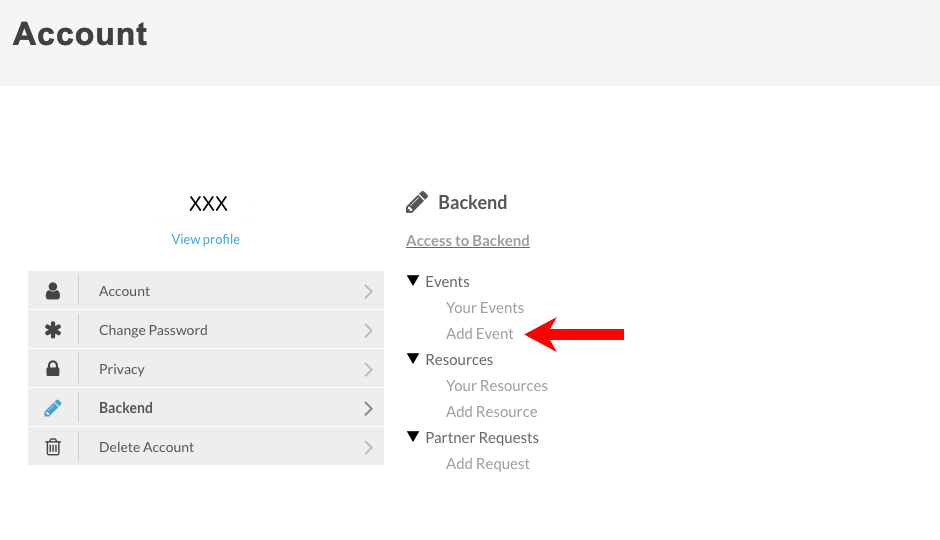Screen dimensions: 940x540
Task: Collapse the Events section triangle
Action: coord(413,281)
